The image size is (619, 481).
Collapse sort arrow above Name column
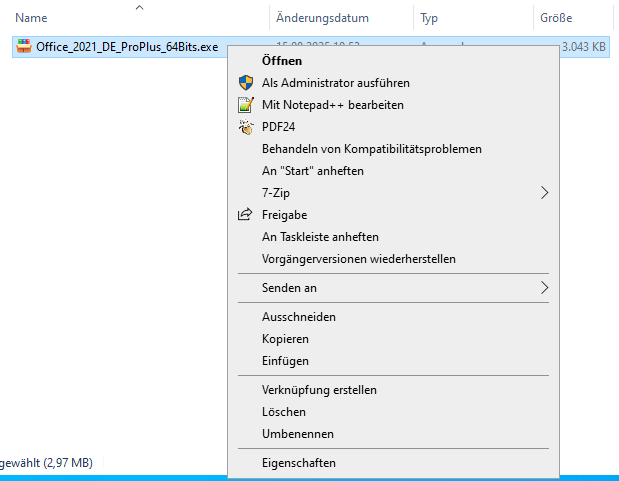click(x=138, y=8)
